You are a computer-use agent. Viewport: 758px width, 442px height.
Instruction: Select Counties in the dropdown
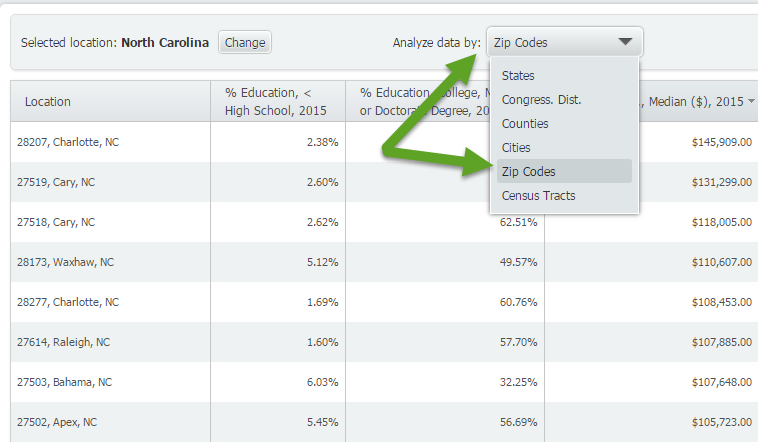click(525, 124)
